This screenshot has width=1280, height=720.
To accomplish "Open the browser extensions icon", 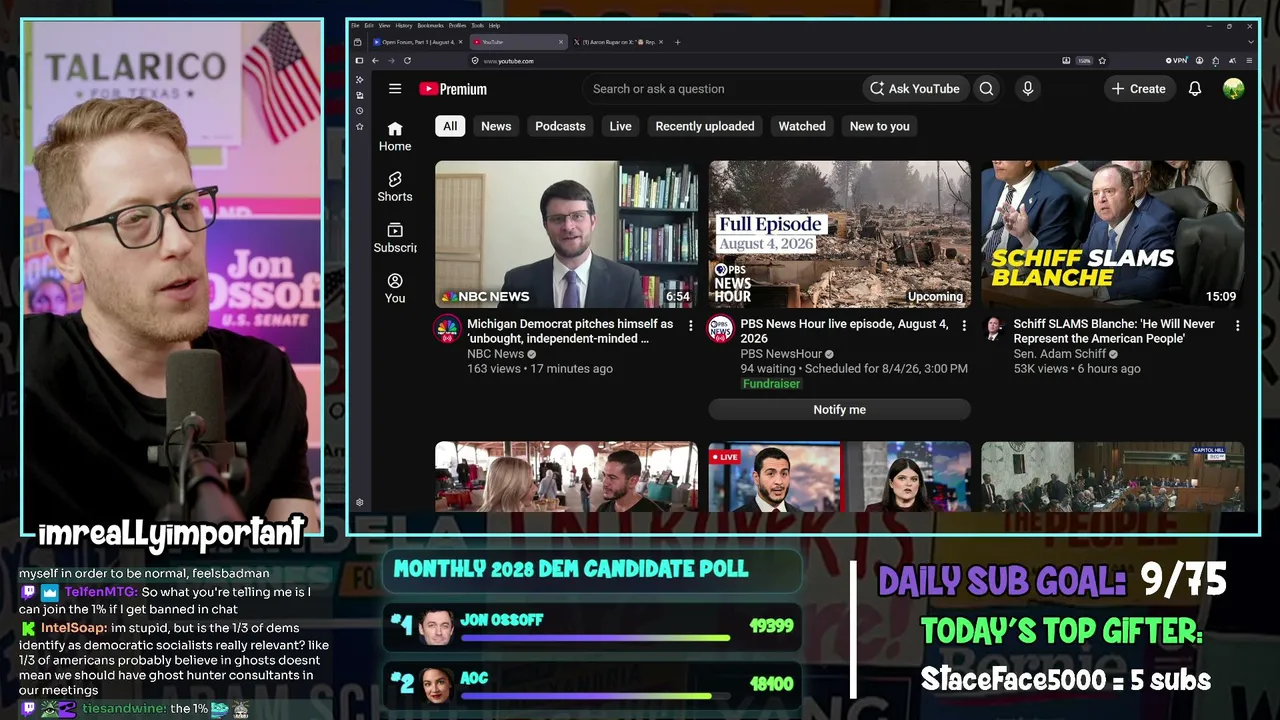I will [x=1216, y=61].
